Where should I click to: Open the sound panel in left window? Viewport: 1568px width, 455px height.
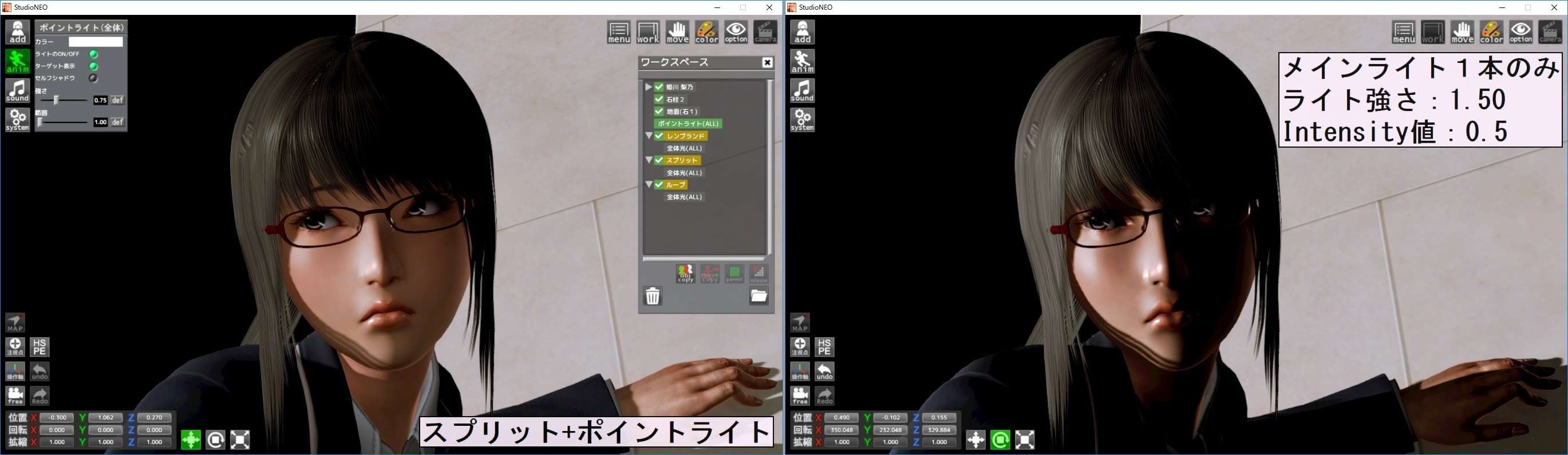18,90
